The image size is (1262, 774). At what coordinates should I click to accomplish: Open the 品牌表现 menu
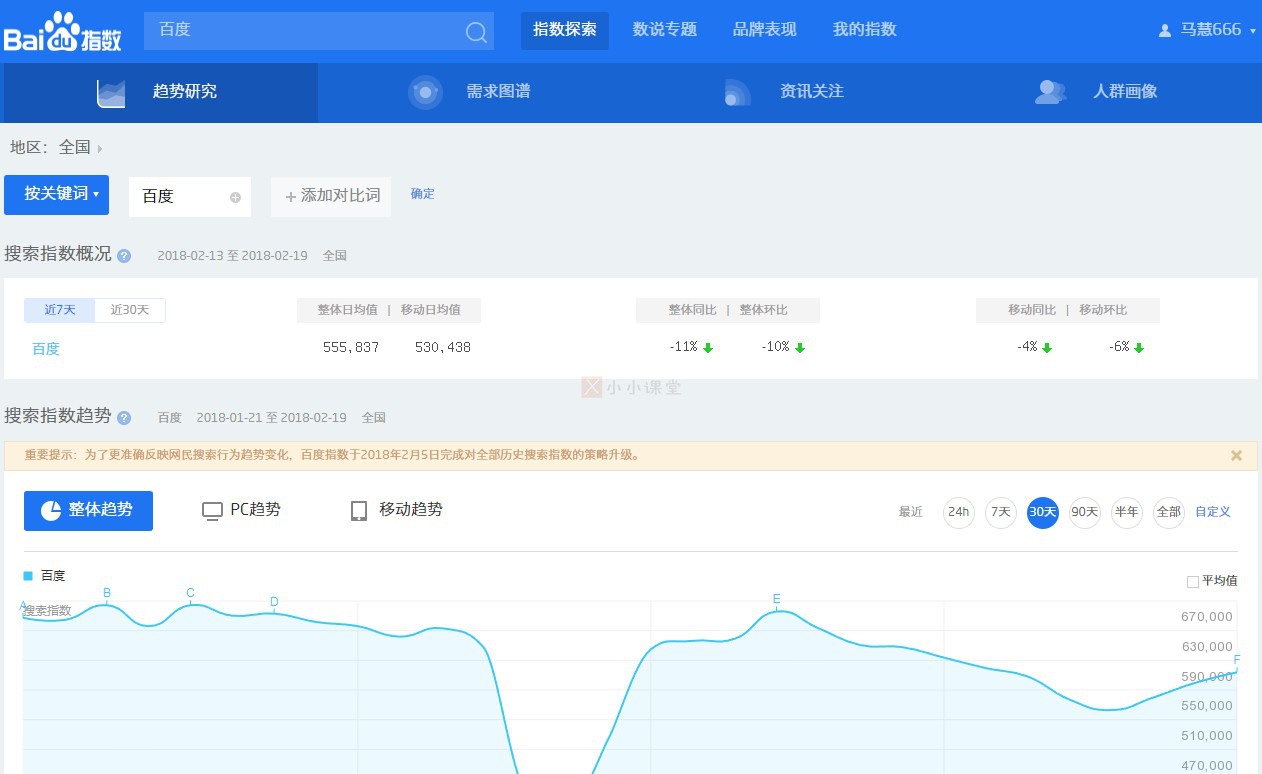click(x=765, y=30)
